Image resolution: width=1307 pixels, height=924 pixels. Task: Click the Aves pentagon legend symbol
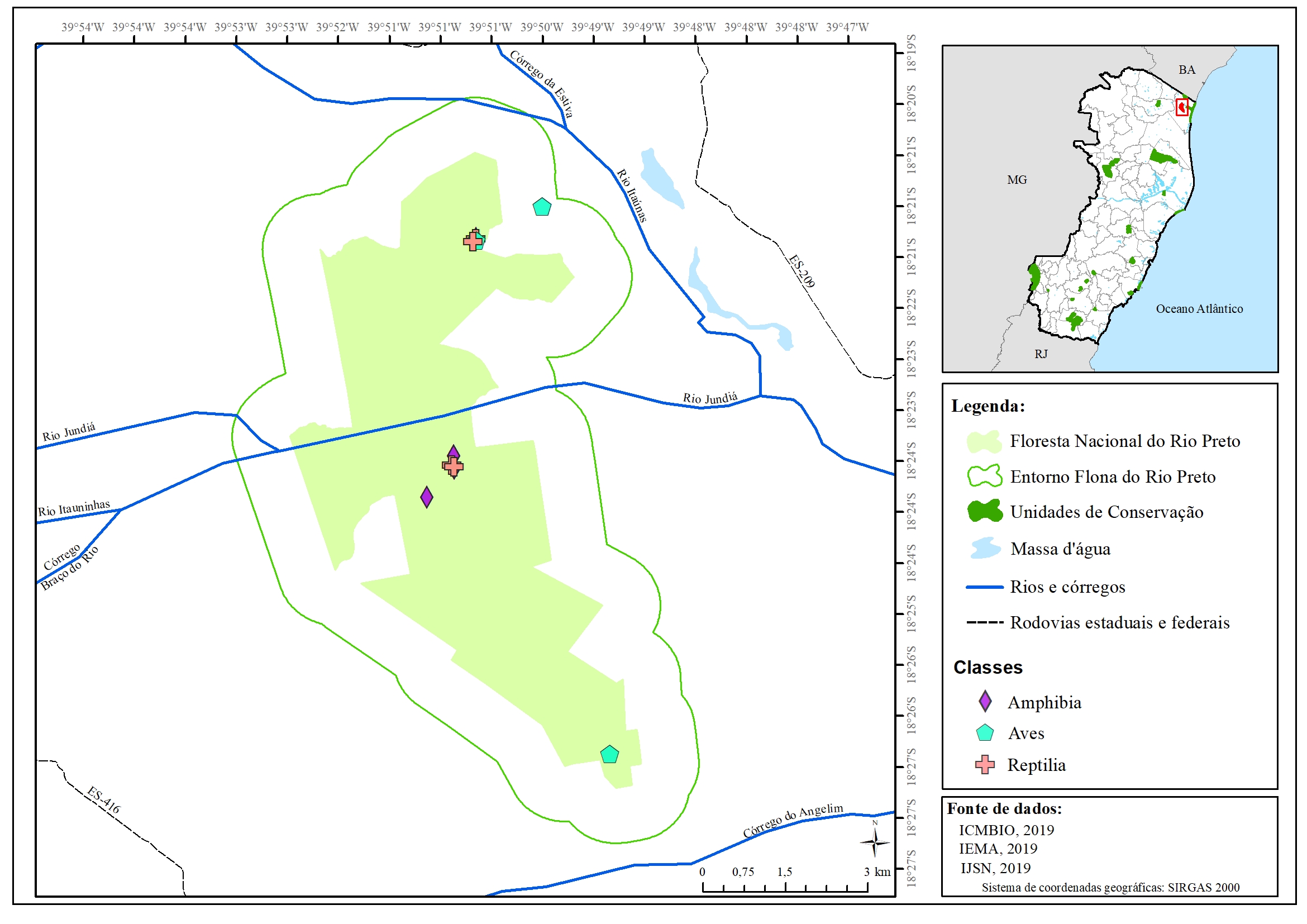click(x=985, y=734)
